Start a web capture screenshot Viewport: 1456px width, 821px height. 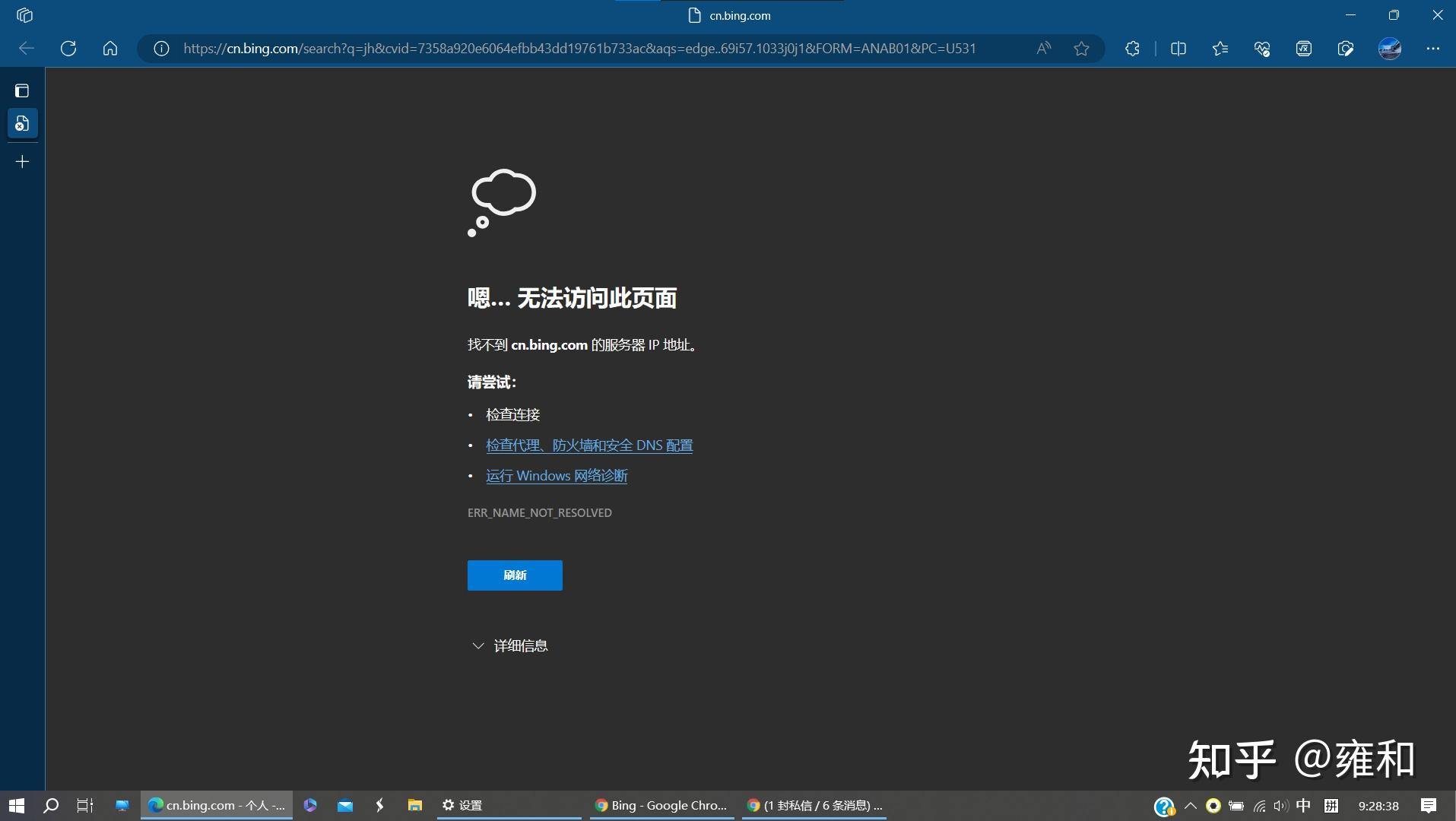pos(1346,49)
